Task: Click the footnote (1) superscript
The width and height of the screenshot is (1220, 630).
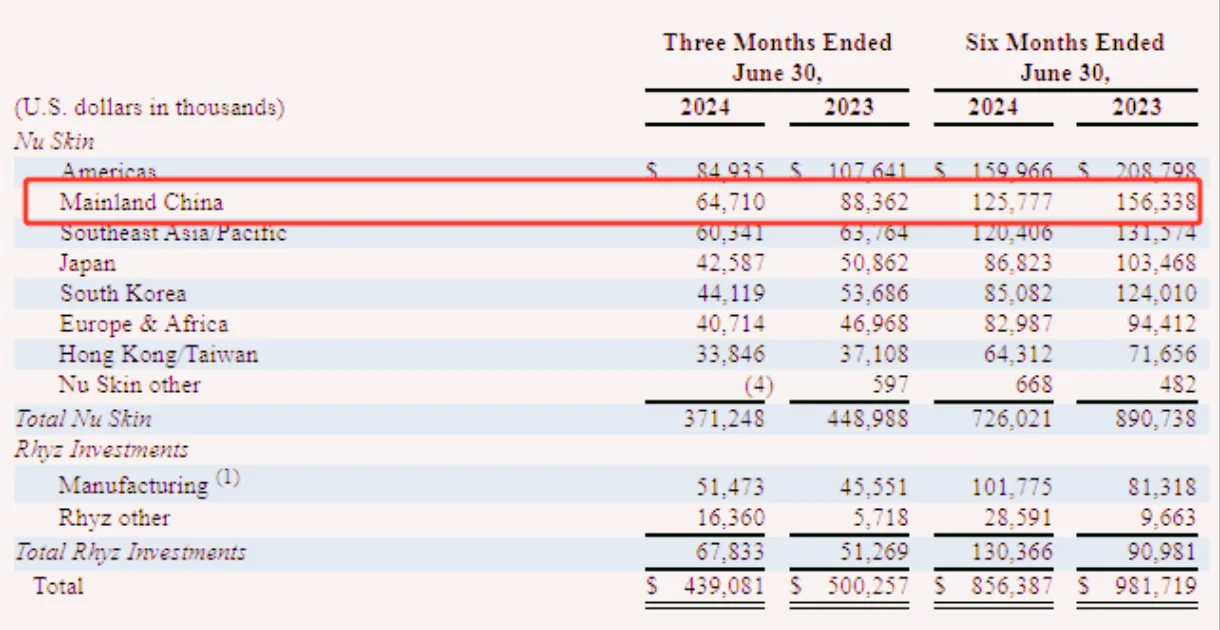Action: click(x=227, y=478)
